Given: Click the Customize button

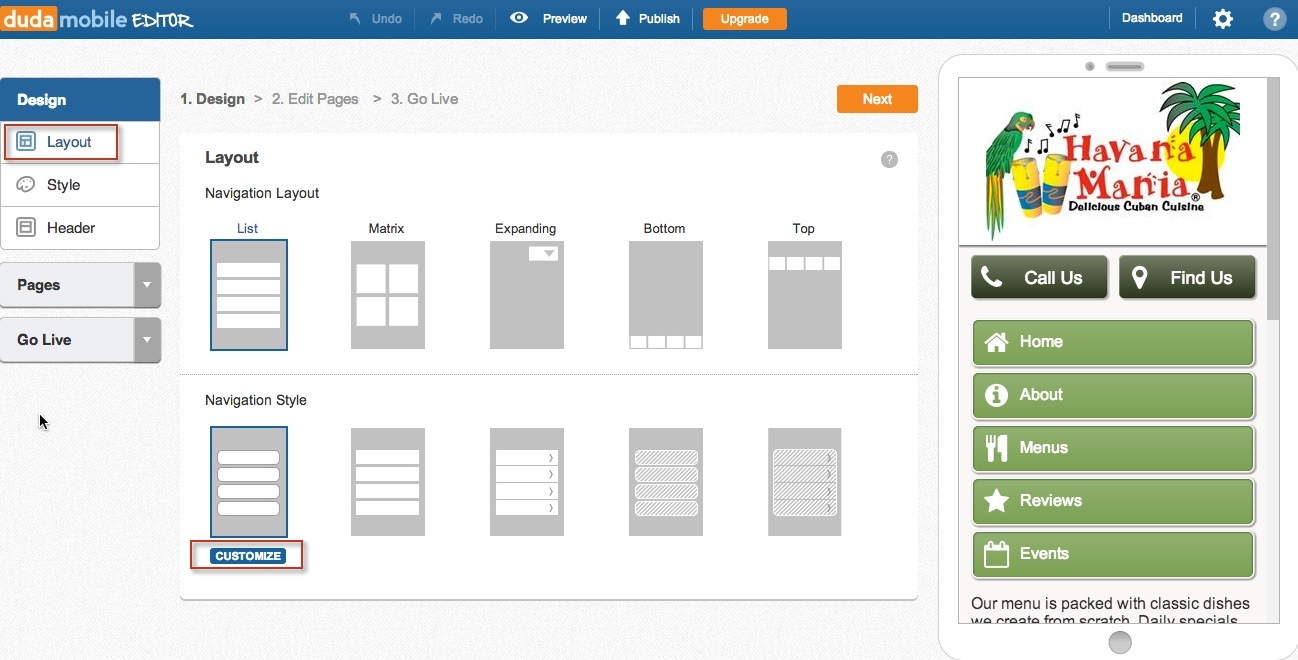Looking at the screenshot, I should 248,556.
